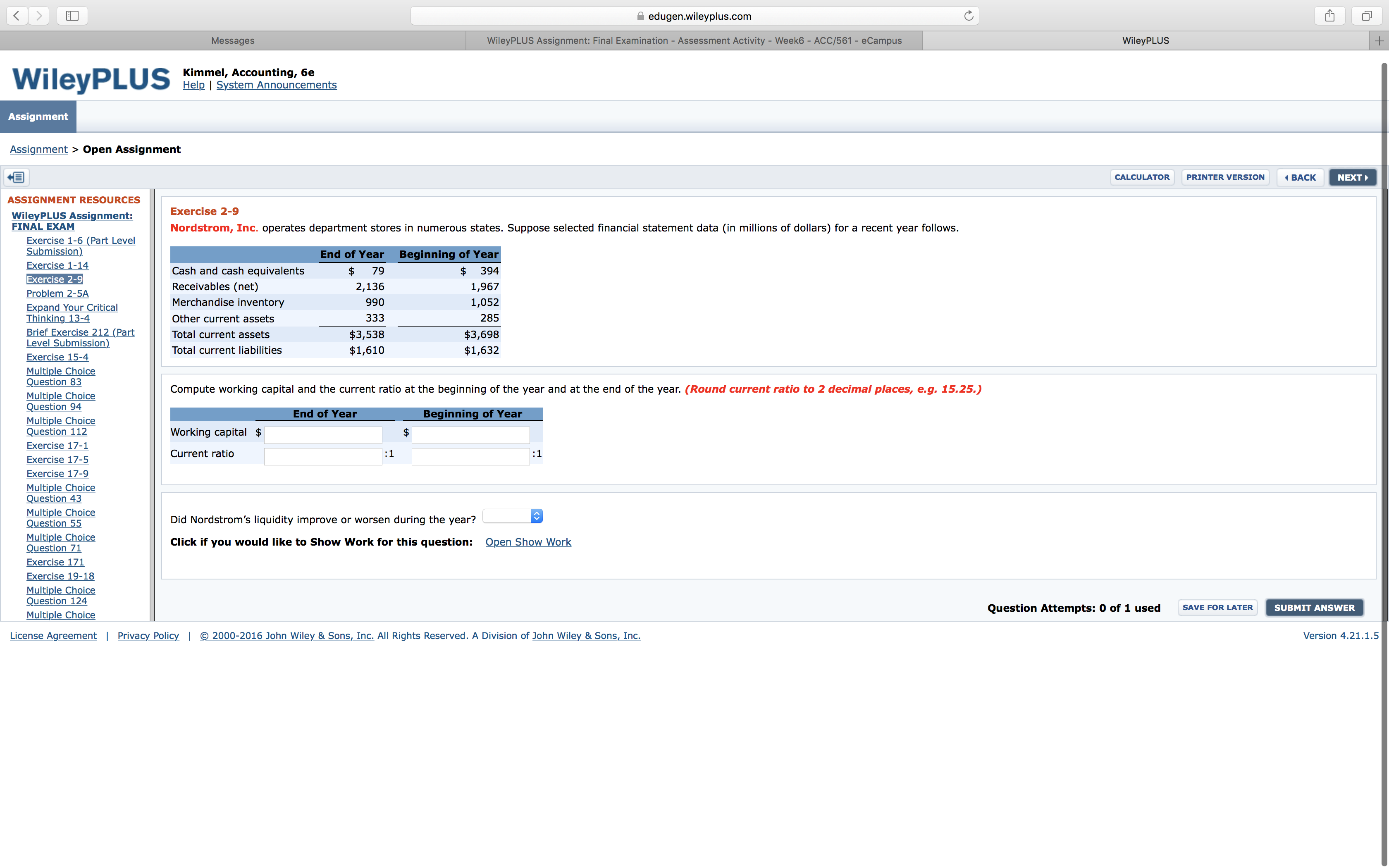The width and height of the screenshot is (1389, 868).
Task: Open Multiple Choice Question 124
Action: [x=61, y=595]
